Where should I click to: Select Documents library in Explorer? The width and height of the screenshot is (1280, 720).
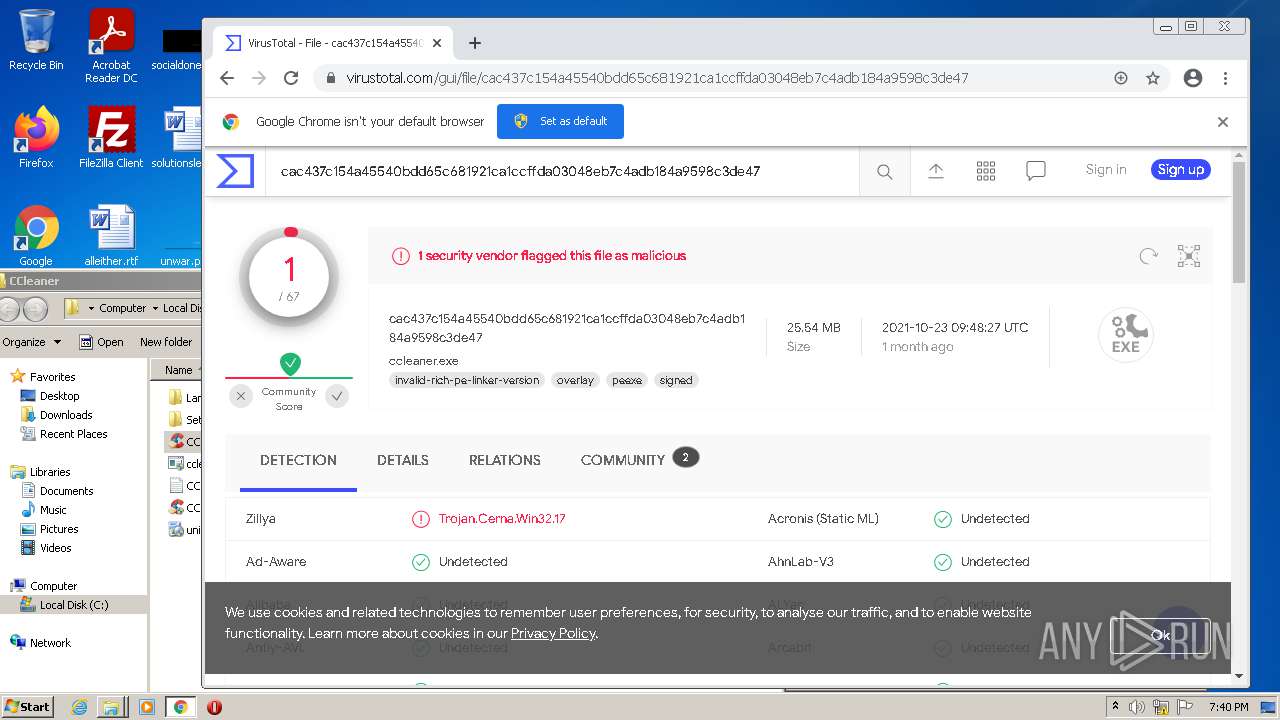tap(66, 491)
